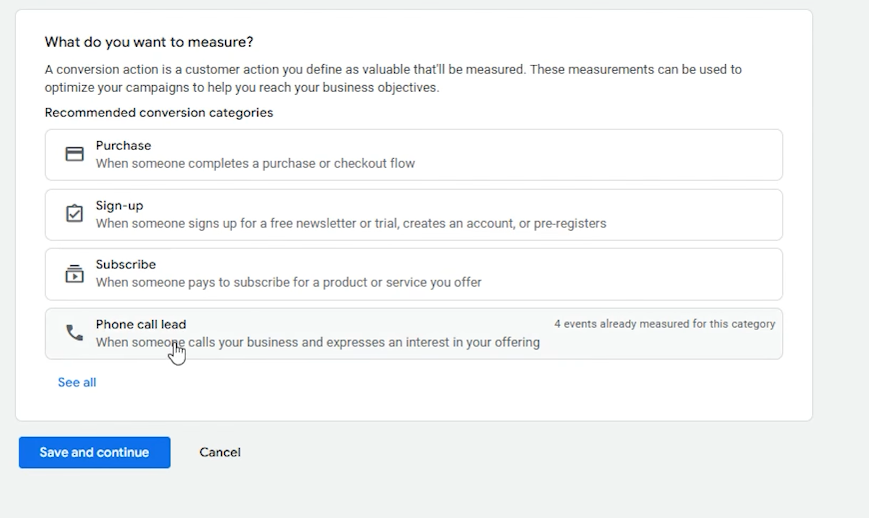Click the Purchase credit card icon

74,154
